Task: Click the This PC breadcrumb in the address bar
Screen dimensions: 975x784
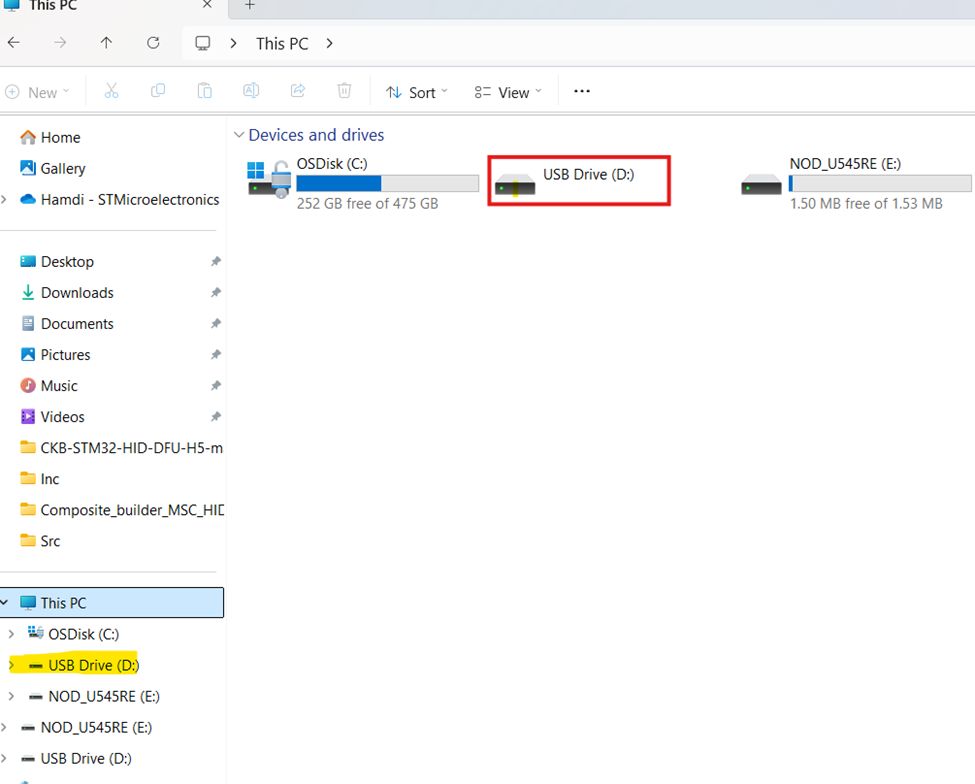Action: [x=282, y=44]
